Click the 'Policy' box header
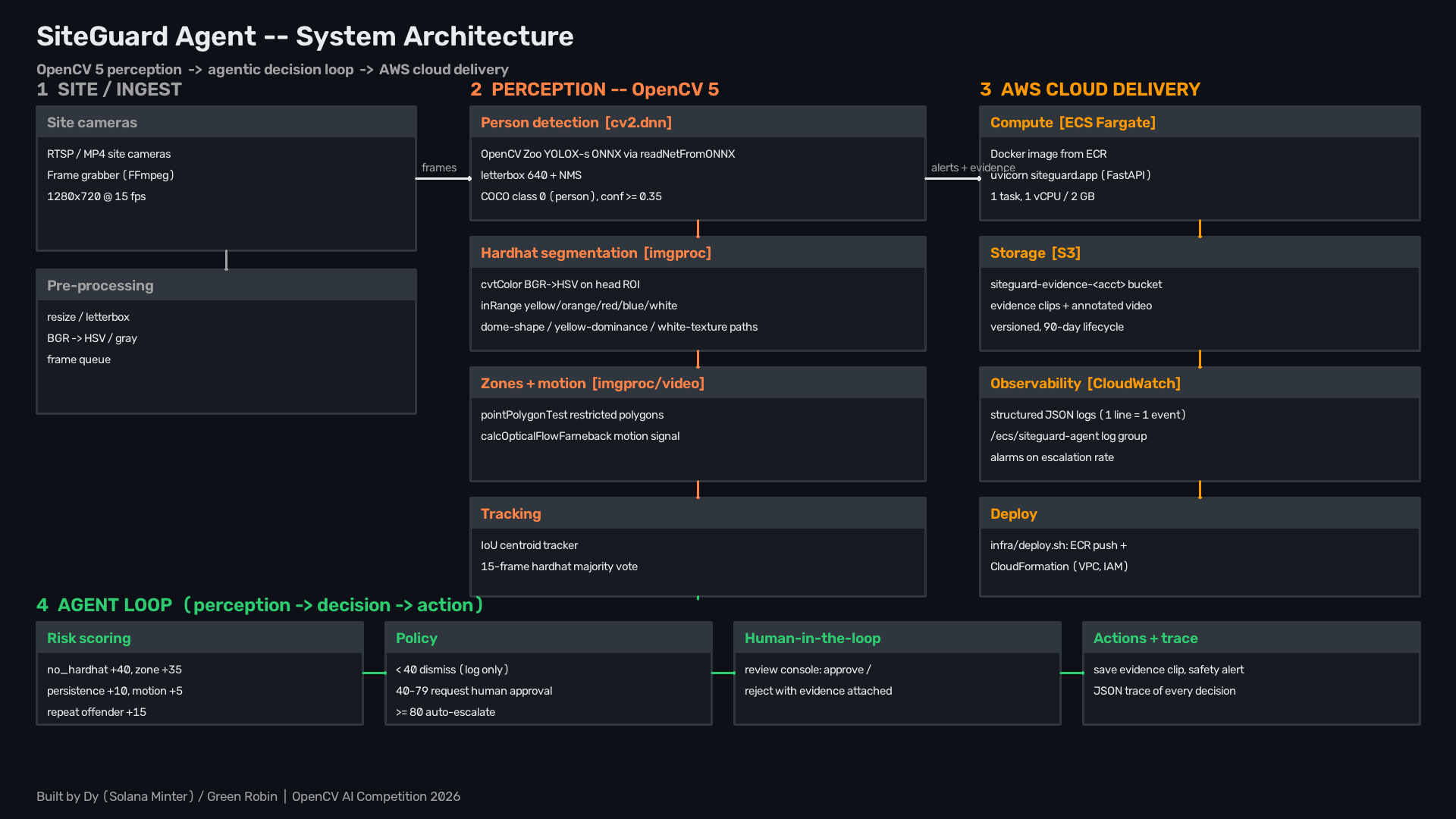Image resolution: width=1456 pixels, height=819 pixels. [548, 638]
